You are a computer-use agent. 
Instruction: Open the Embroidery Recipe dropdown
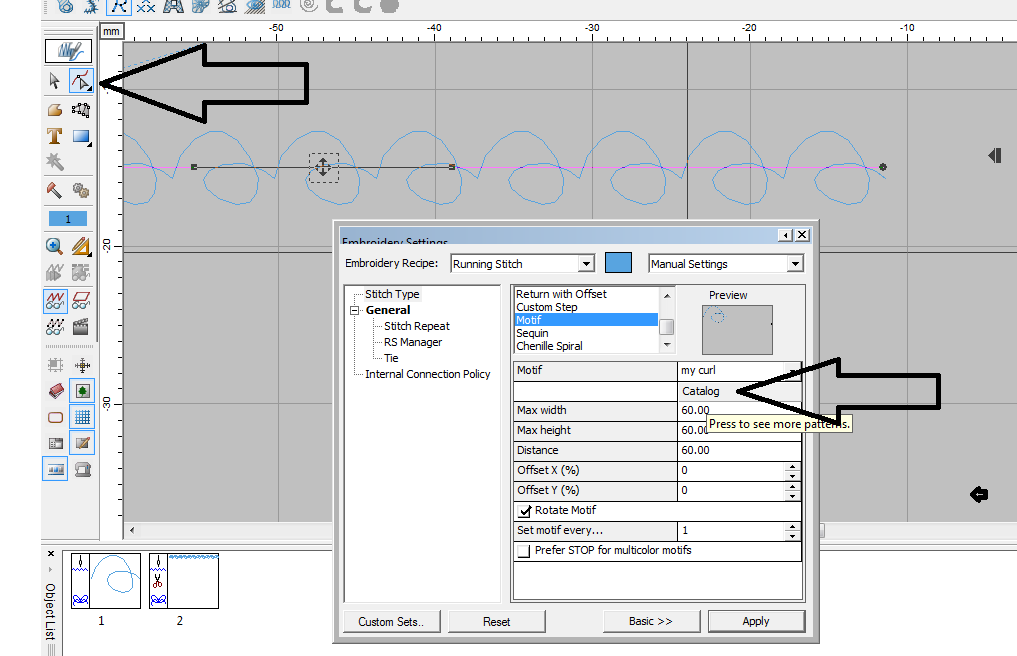pos(586,264)
